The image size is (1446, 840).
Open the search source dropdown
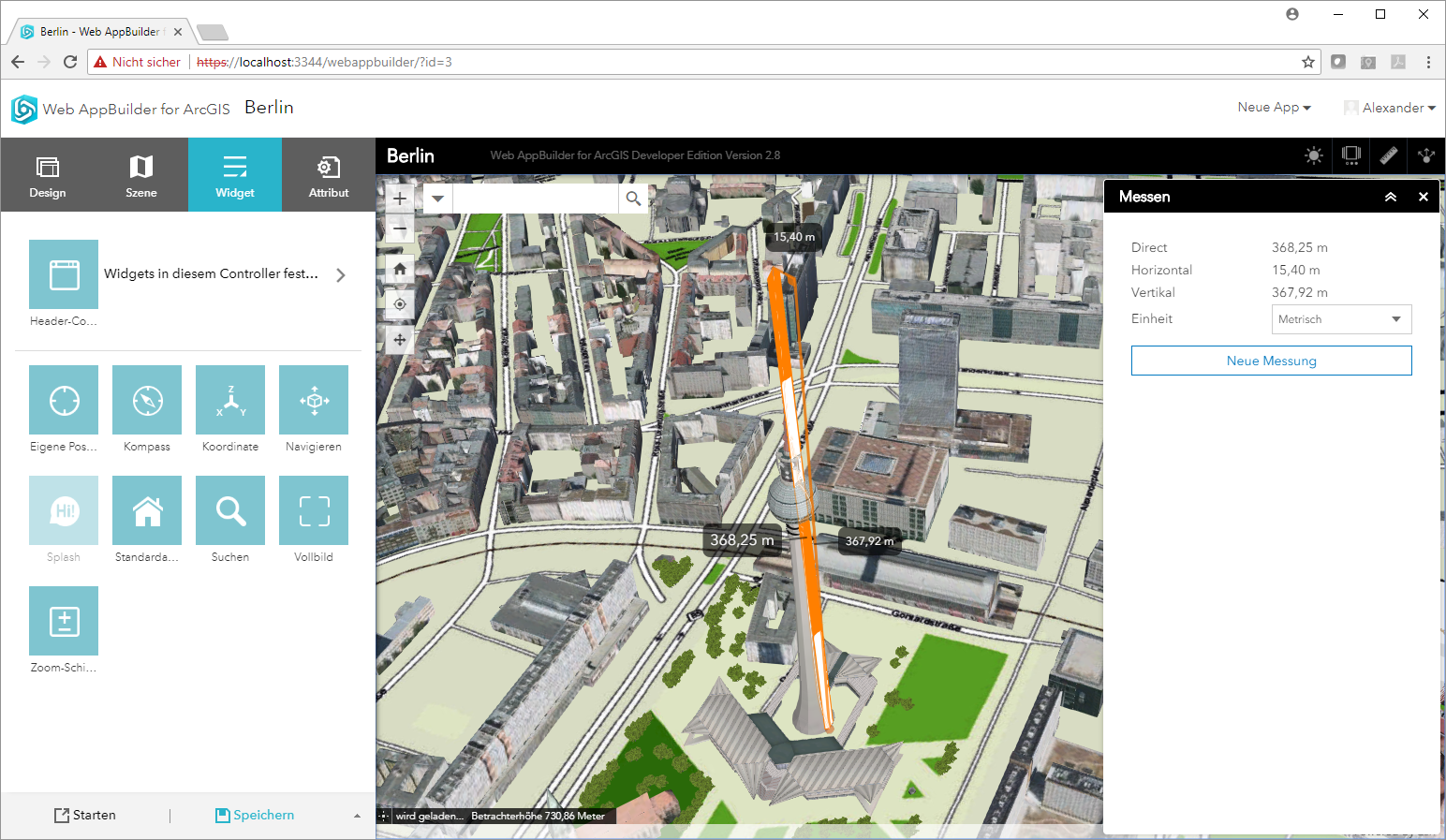coord(438,199)
